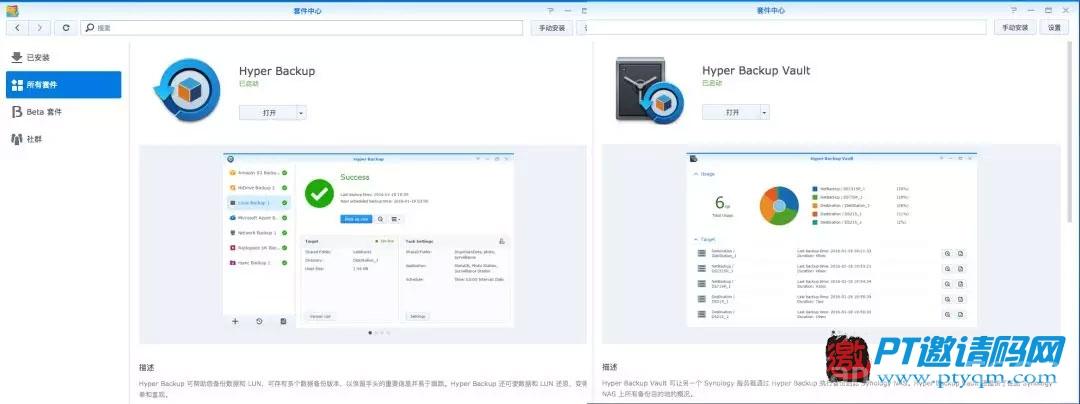
Task: Expand the dropdown arrow beside Hyper Backup 打开
Action: click(301, 112)
